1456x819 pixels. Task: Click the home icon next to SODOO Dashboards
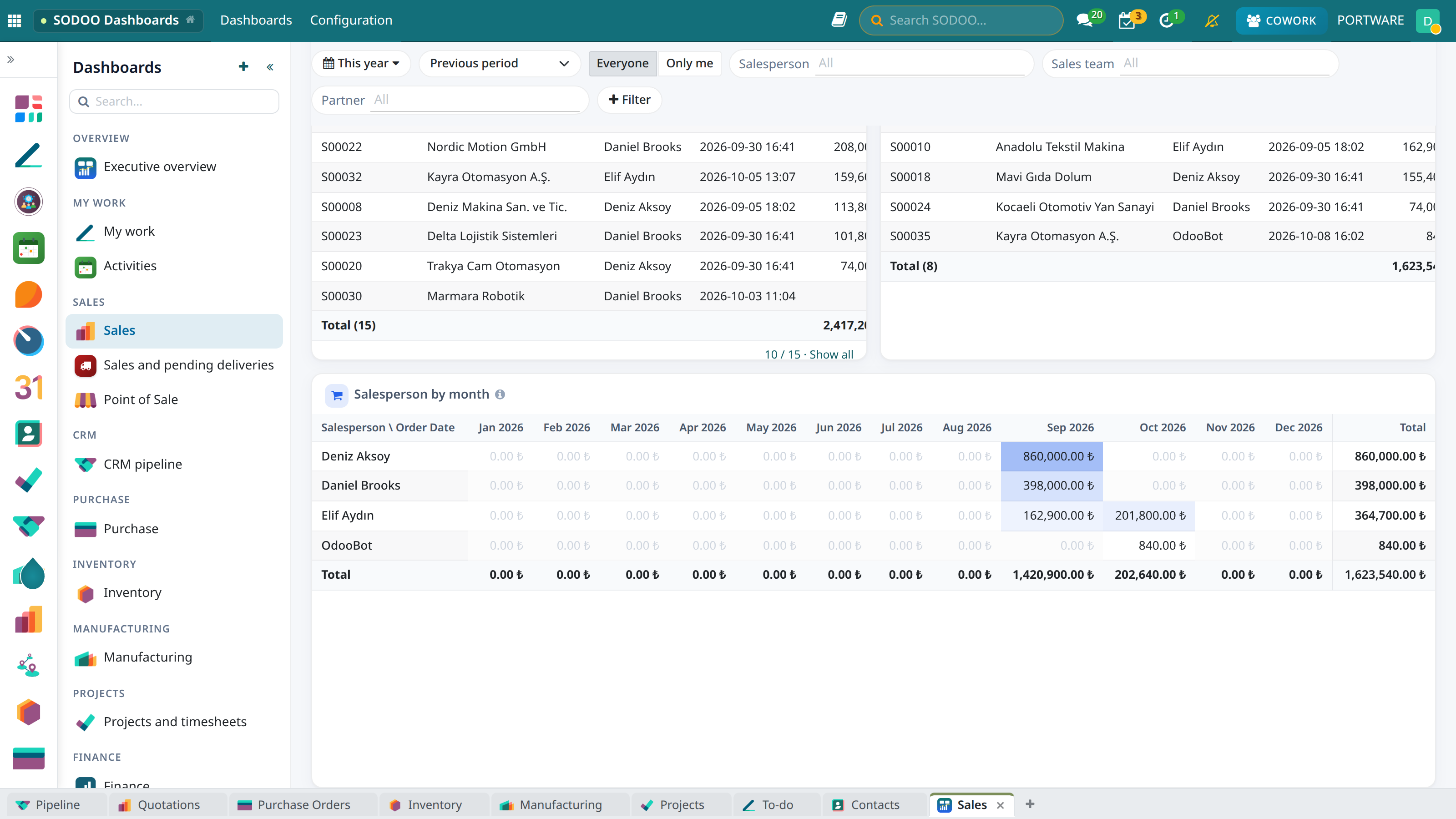(191, 19)
